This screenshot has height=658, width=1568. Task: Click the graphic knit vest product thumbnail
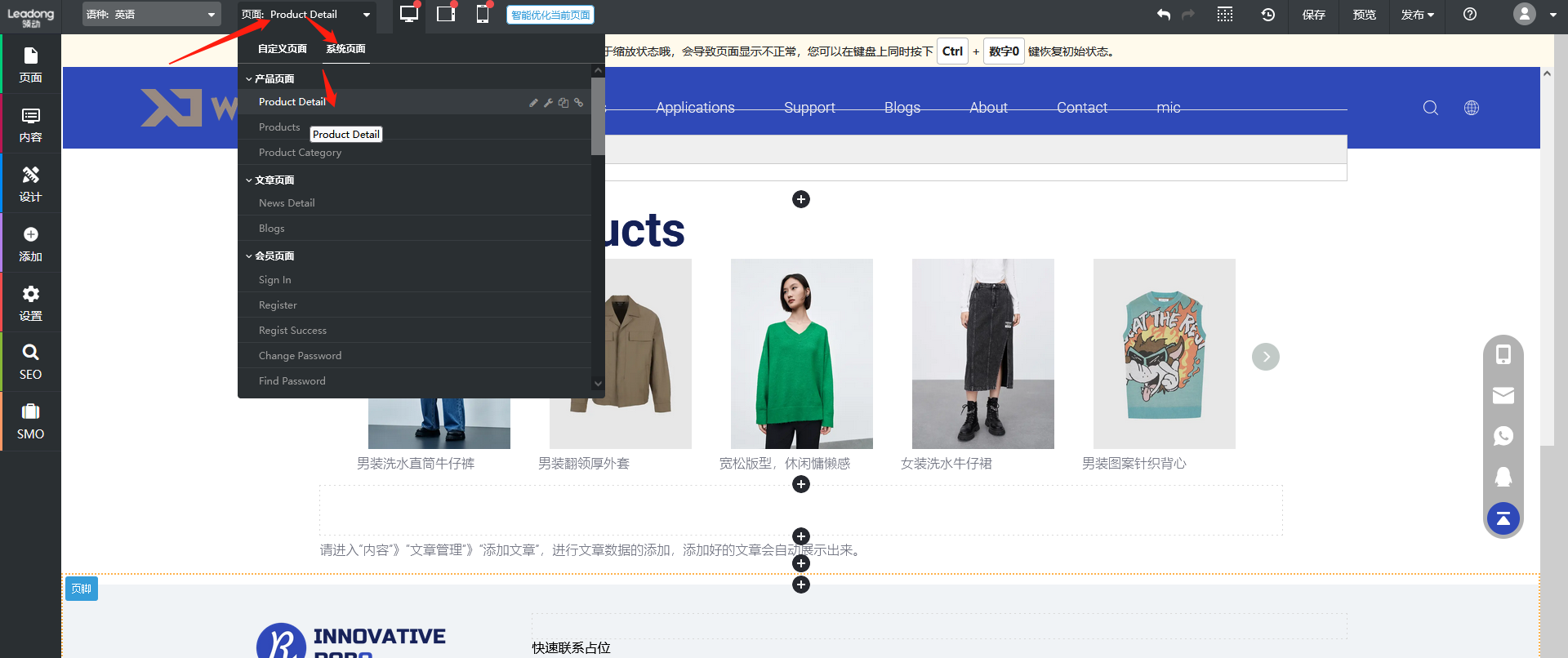[x=1165, y=353]
